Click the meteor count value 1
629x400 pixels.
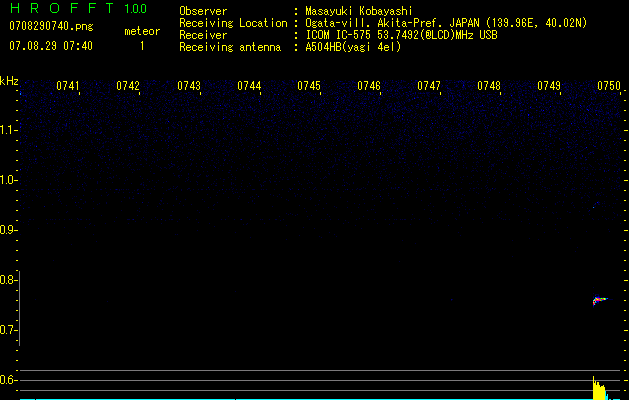(142, 46)
